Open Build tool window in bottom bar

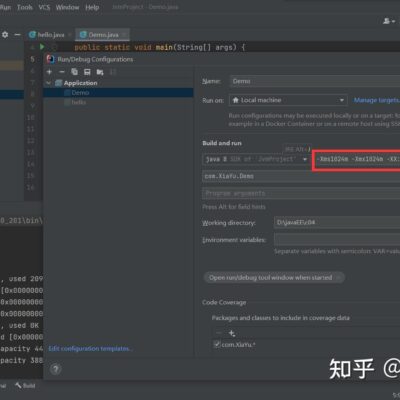click(25, 386)
